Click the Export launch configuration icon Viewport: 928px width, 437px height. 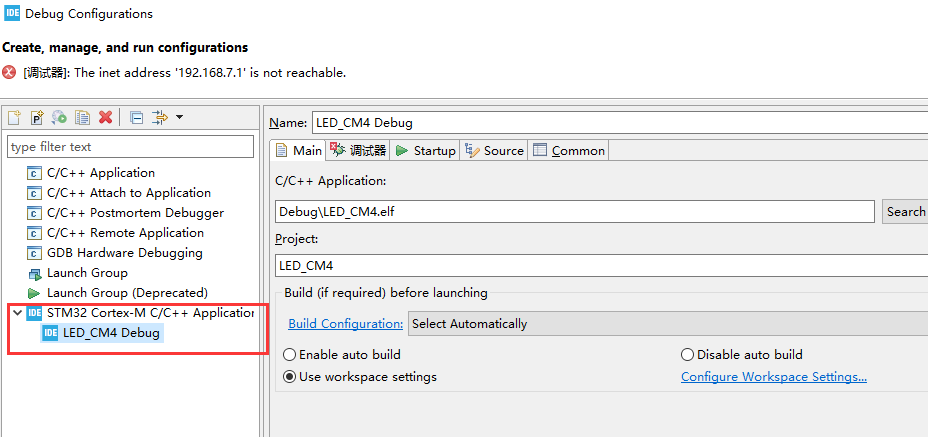(x=59, y=118)
